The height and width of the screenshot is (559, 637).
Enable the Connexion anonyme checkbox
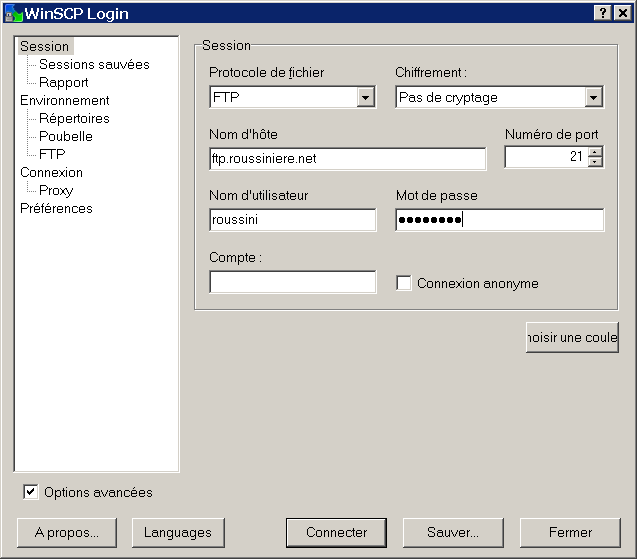(x=404, y=283)
